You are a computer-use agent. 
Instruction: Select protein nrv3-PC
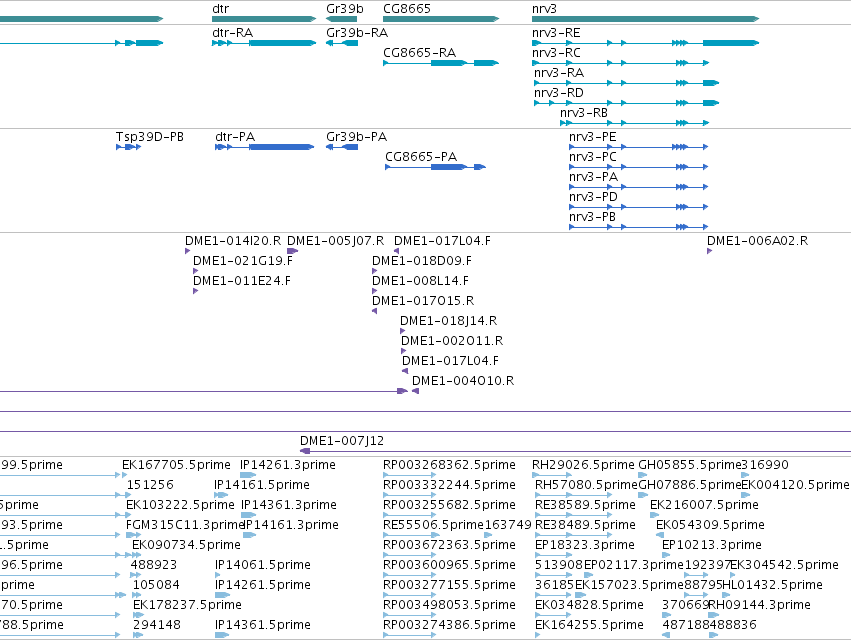(592, 157)
